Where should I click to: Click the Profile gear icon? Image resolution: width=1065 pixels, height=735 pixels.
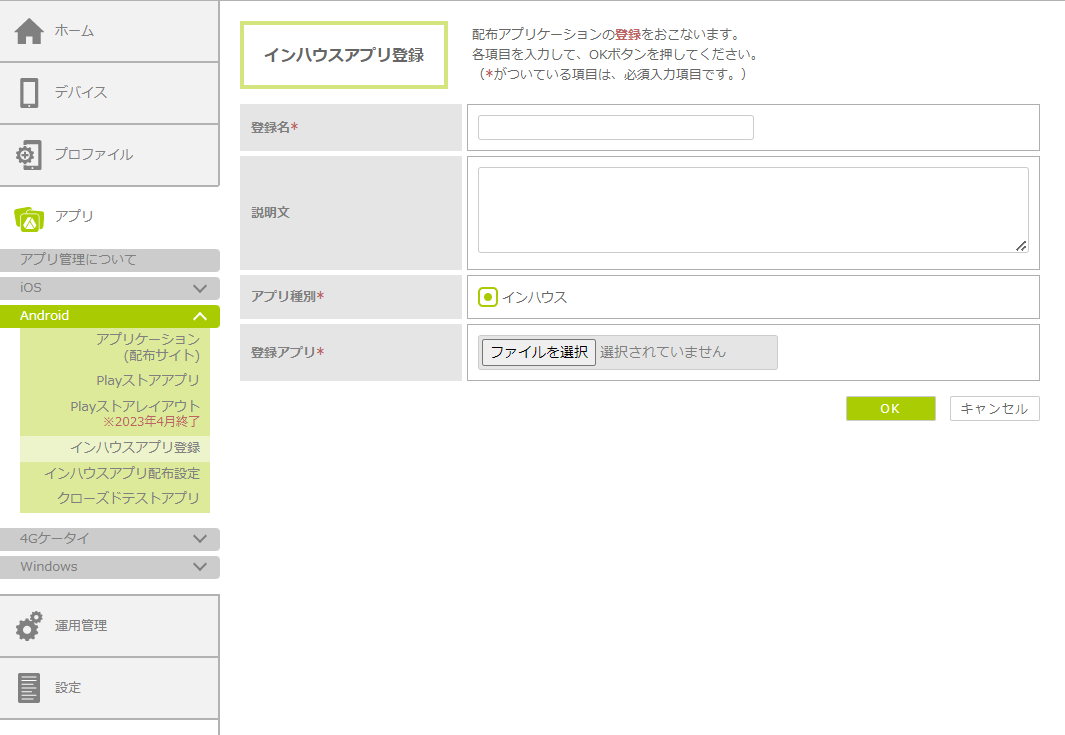(29, 155)
